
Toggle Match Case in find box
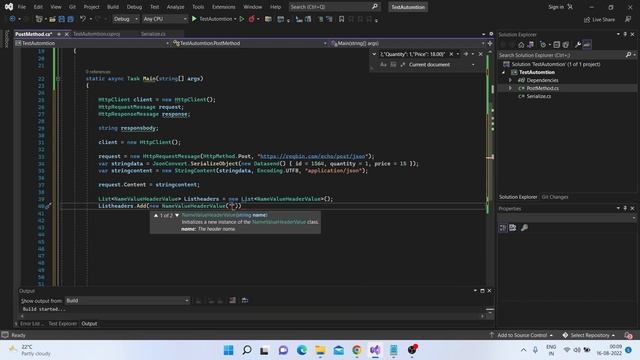coord(383,64)
